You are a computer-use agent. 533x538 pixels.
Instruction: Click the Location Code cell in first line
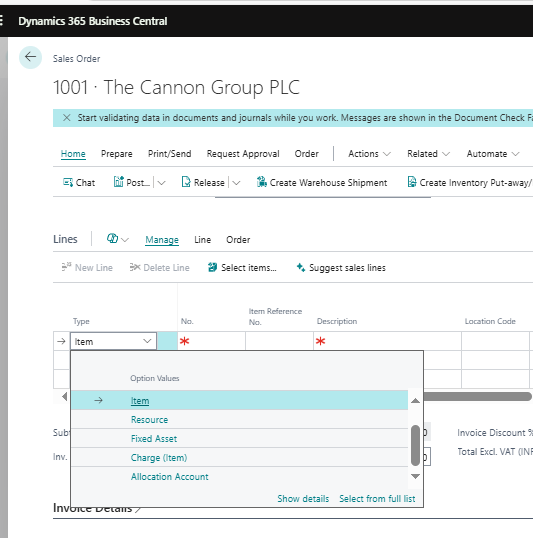[x=495, y=341]
